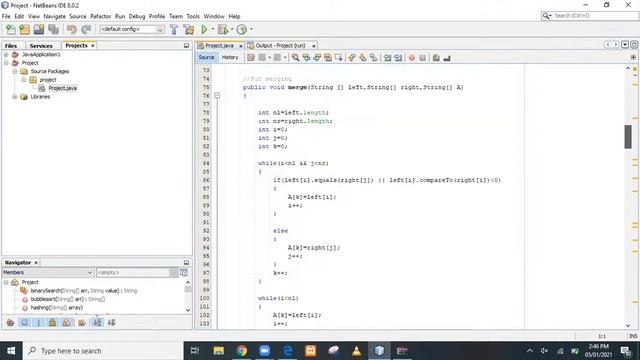Screen dimensions: 640x360
Task: Click the Find Selection magnifier icon in editor toolbar
Action: click(x=295, y=58)
